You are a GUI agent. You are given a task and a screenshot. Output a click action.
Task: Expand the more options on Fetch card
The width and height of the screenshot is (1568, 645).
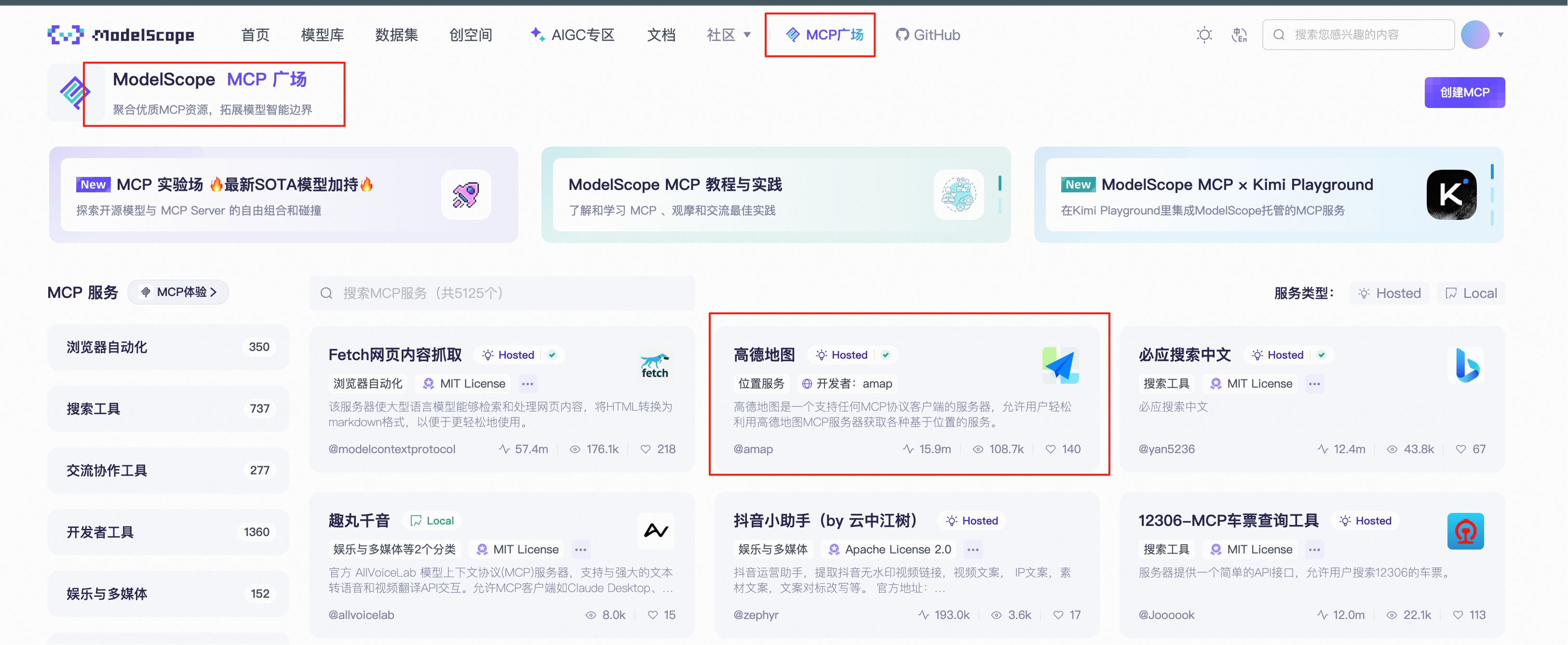tap(527, 383)
